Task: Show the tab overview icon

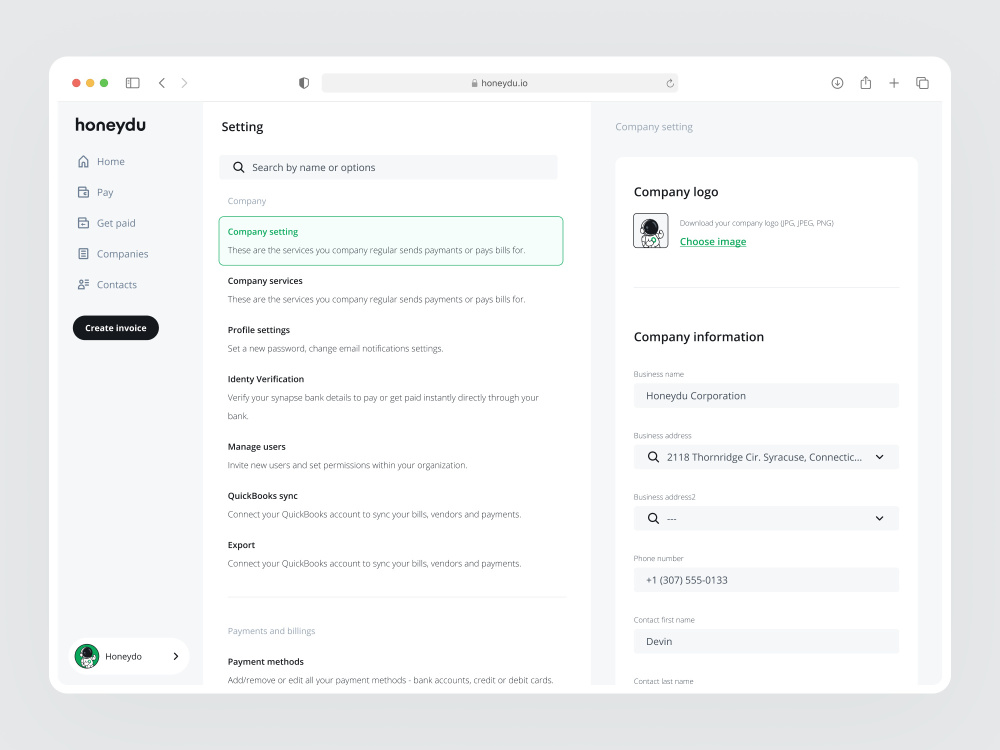Action: (922, 83)
